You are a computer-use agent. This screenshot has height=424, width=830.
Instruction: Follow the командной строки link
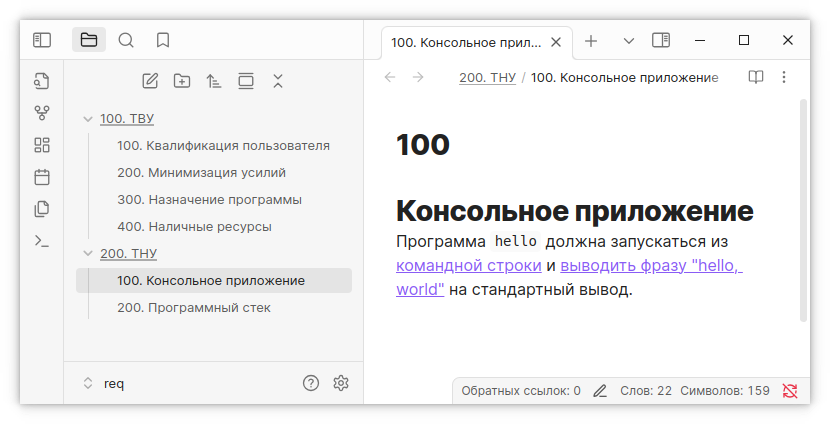tap(469, 266)
